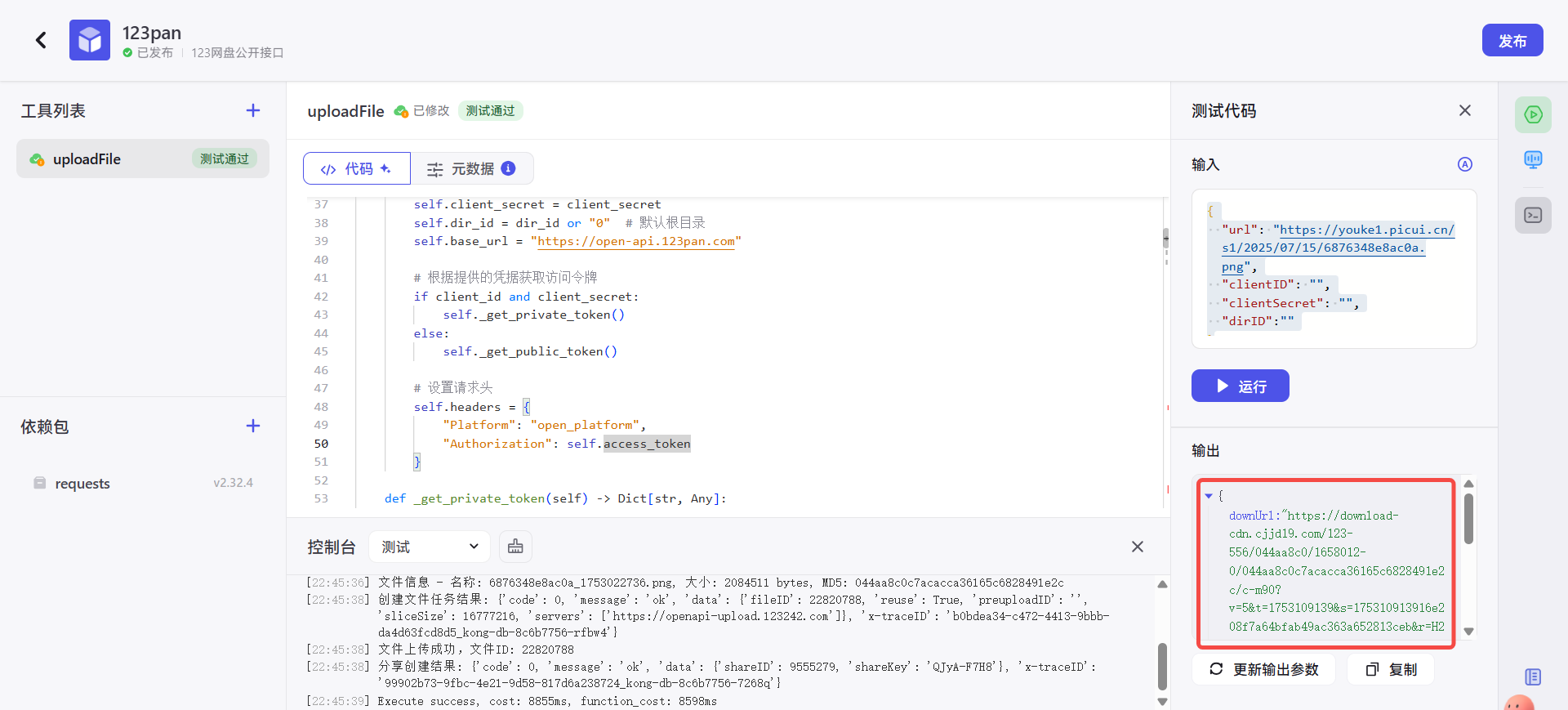Open the 代码 tab
1568x710 pixels.
tap(357, 168)
